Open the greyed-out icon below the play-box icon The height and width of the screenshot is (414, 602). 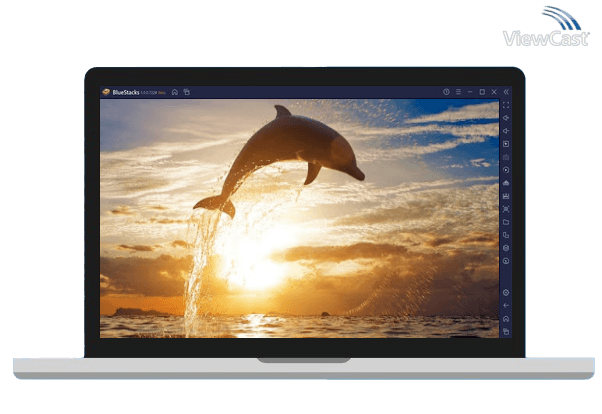(506, 157)
